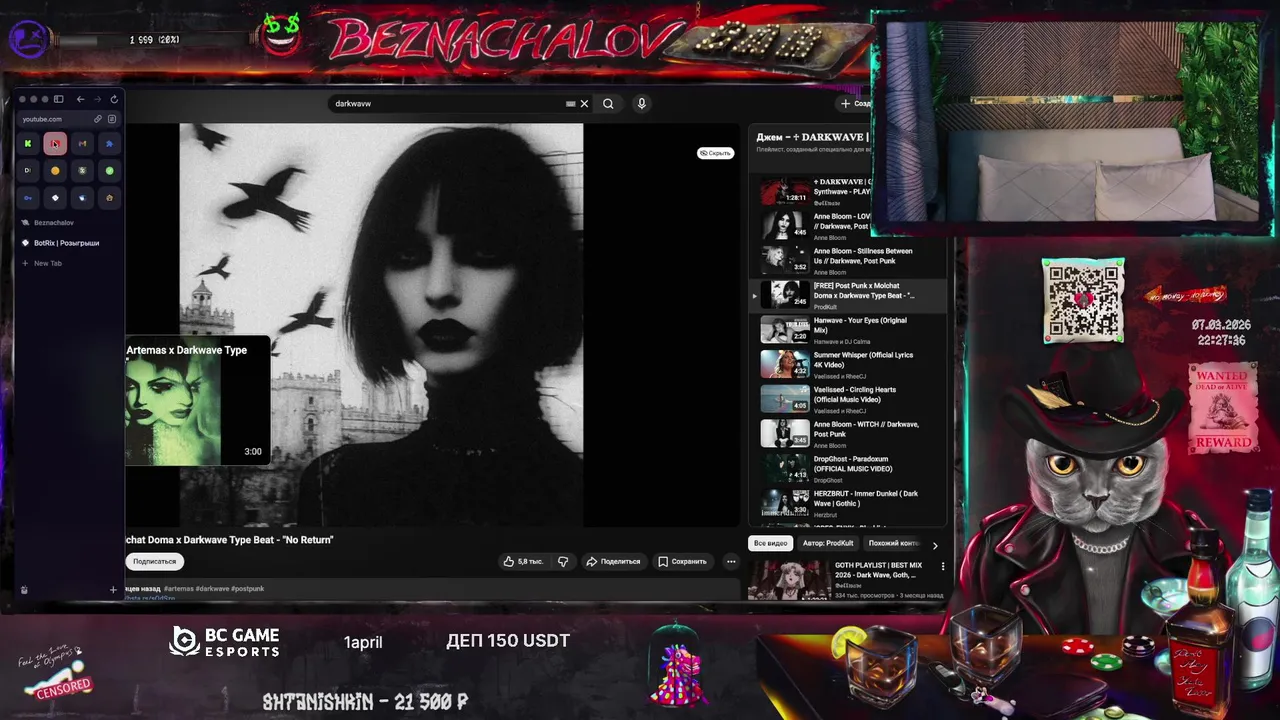Image resolution: width=1280 pixels, height=720 pixels.
Task: Start voice search with the microphone
Action: tap(642, 104)
